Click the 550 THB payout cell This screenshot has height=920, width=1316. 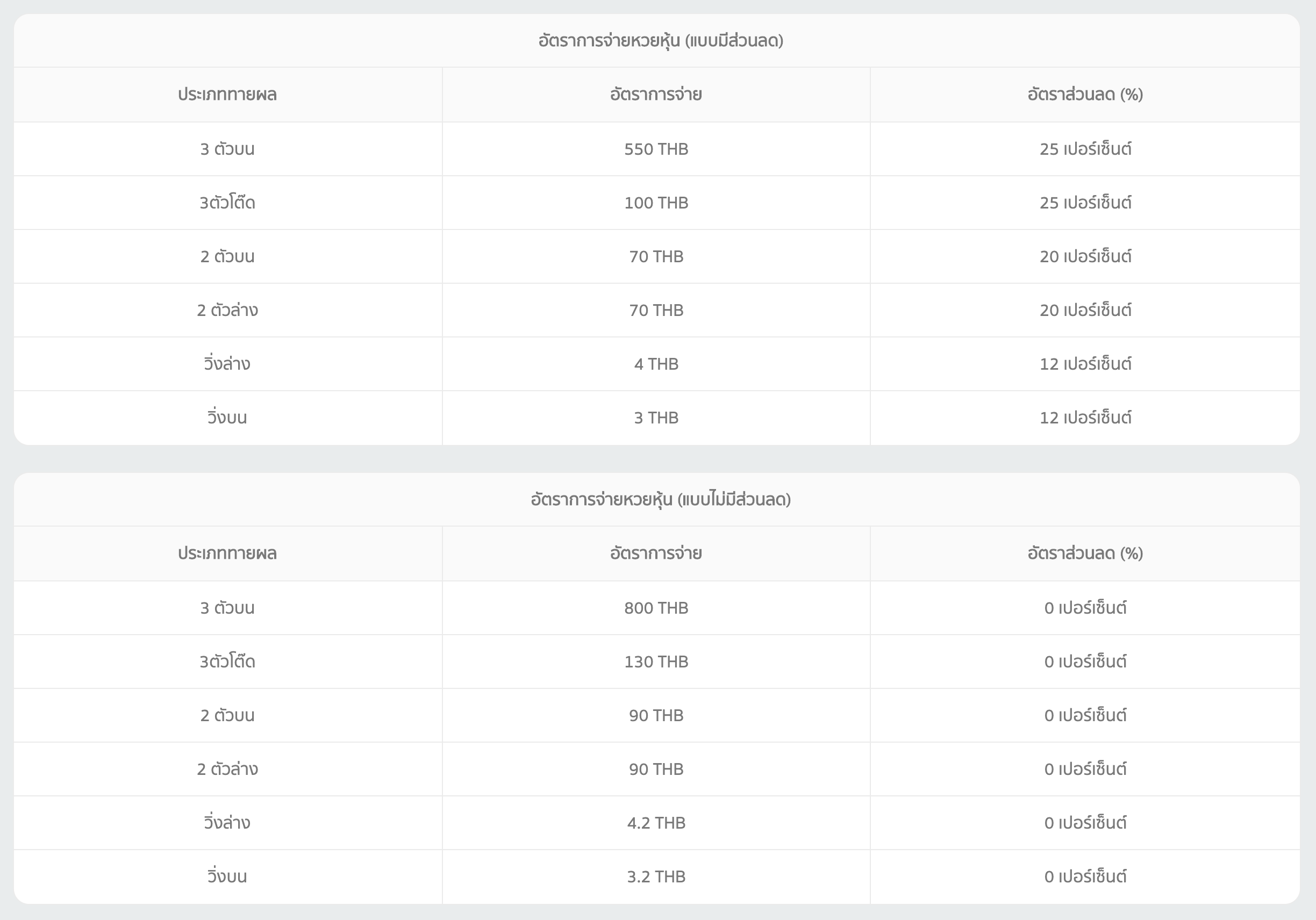click(656, 149)
